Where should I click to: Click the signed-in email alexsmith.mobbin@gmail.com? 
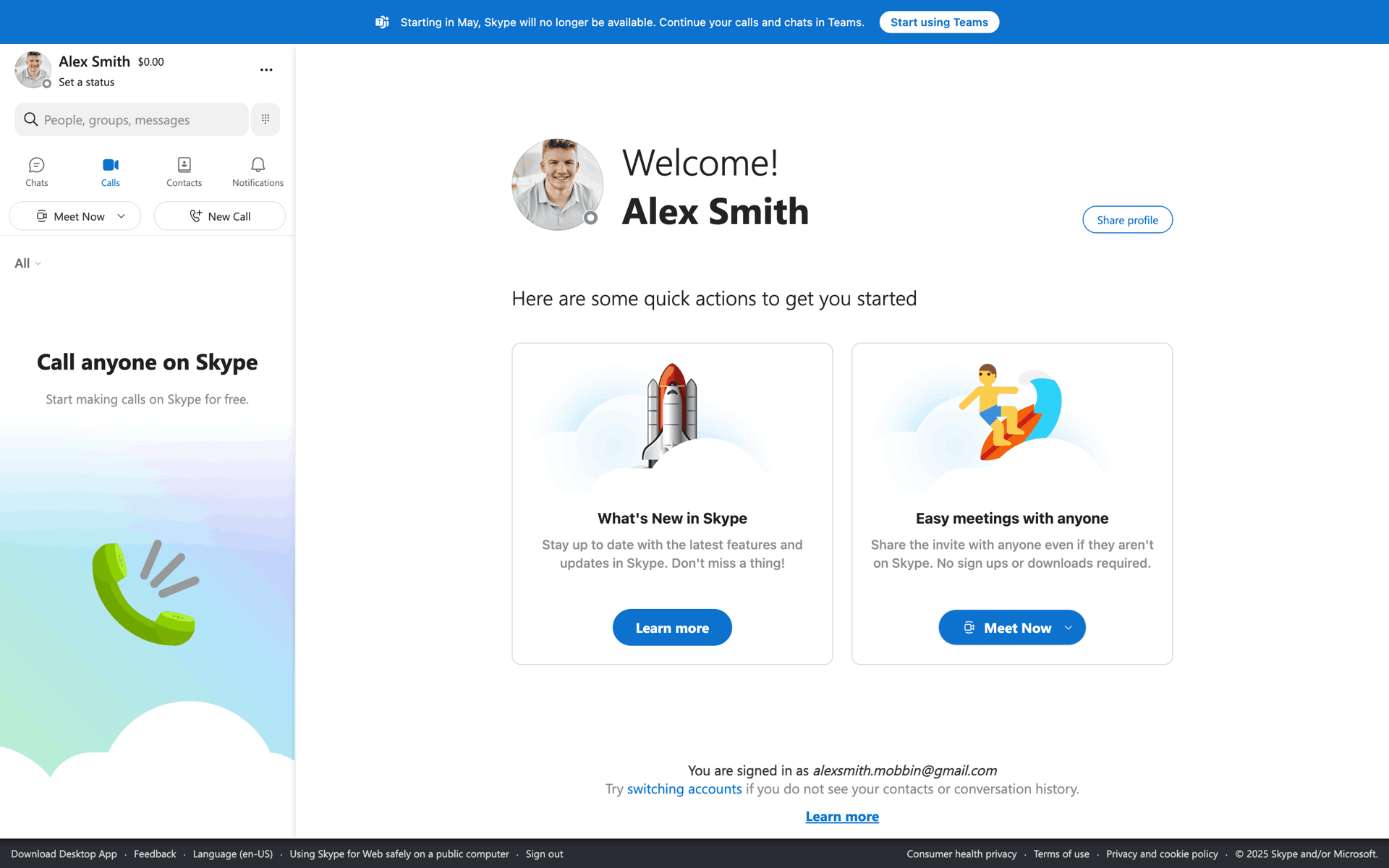pos(904,770)
